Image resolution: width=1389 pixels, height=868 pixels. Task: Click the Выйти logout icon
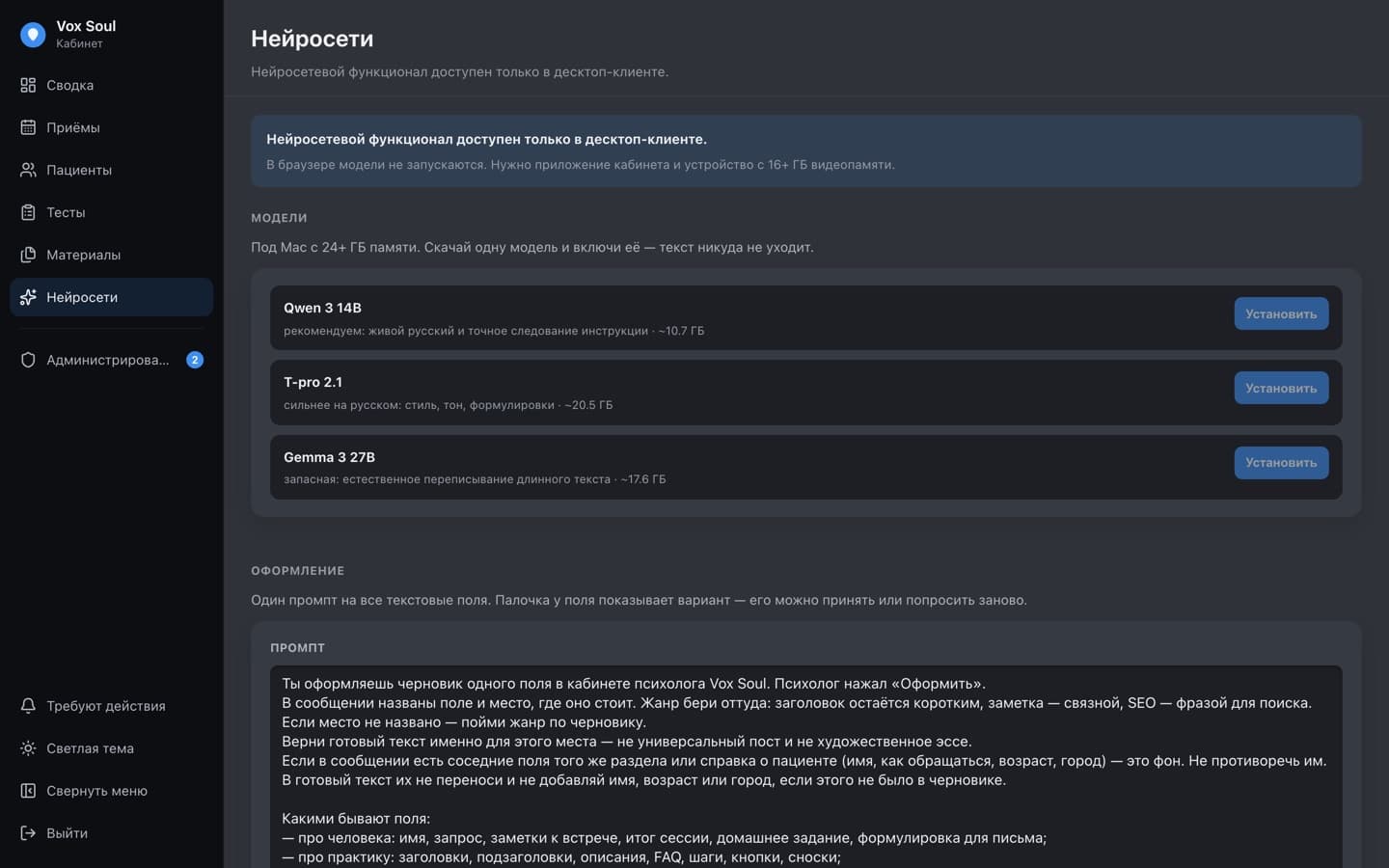28,833
